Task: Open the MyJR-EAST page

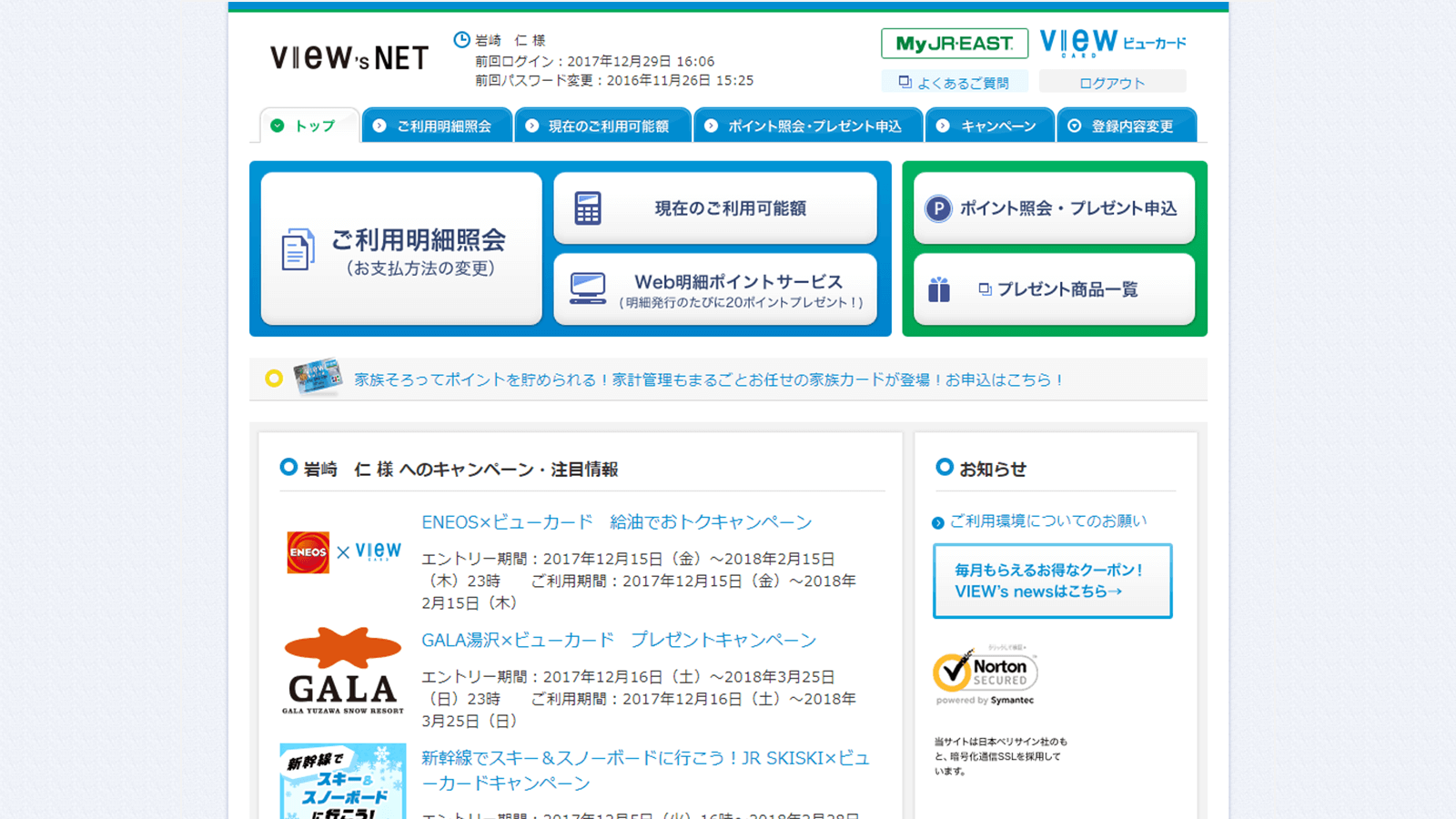Action: 953,43
